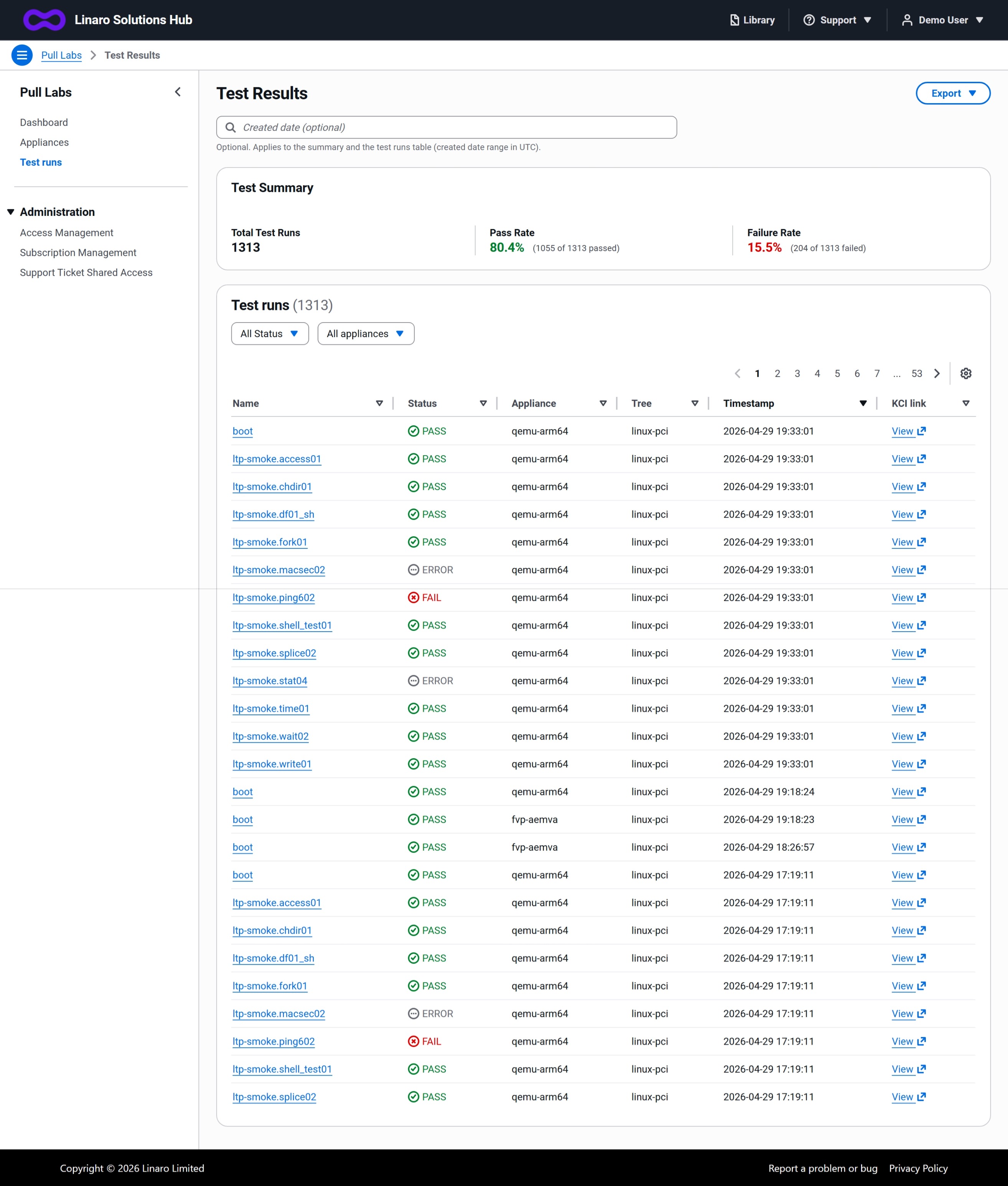Viewport: 1008px width, 1186px height.
Task: Click FAIL icon for ltp-smoke.ping602 17:19:11
Action: coord(413,1041)
